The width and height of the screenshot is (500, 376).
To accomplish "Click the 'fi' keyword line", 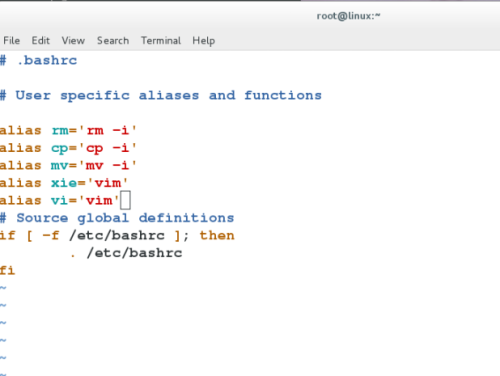I will pyautogui.click(x=8, y=270).
